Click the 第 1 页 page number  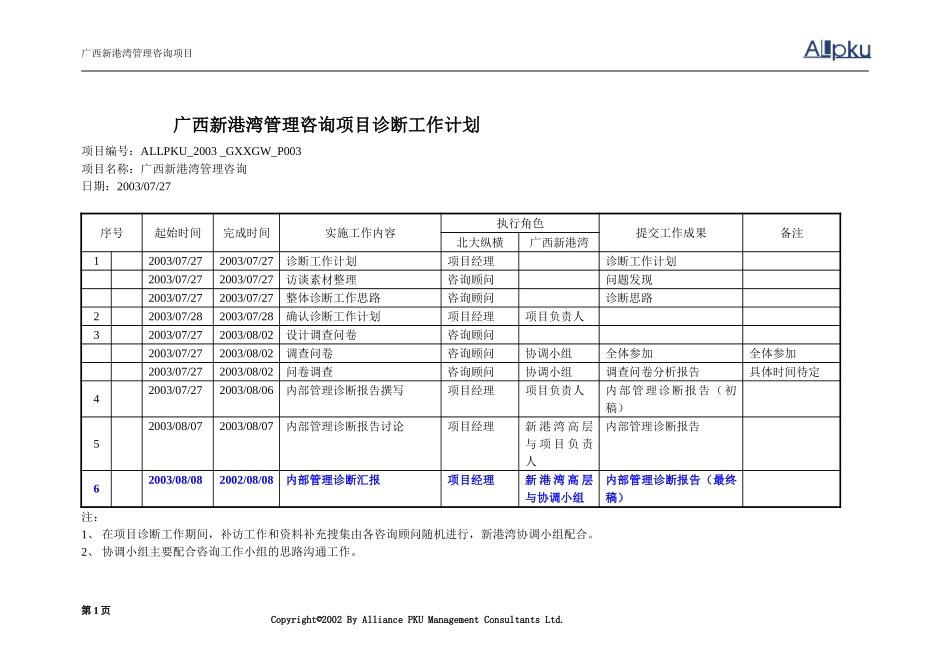tap(96, 610)
